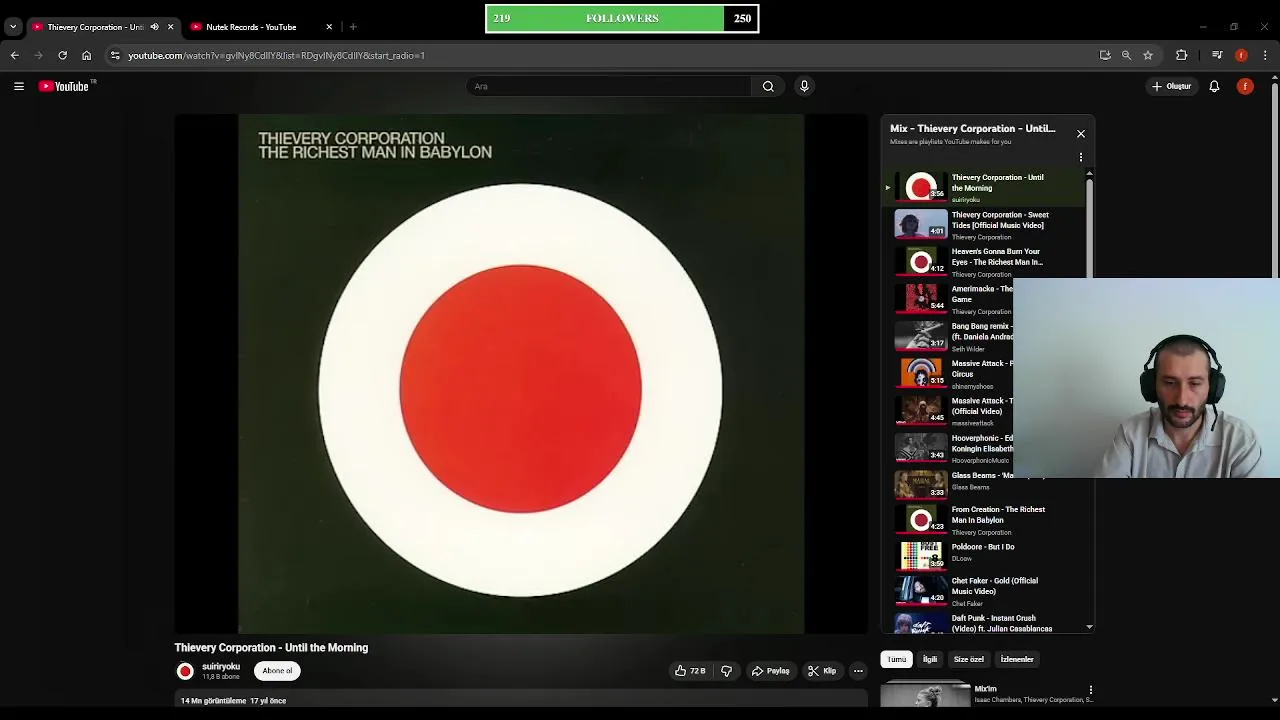Open the notifications bell

pos(1214,86)
